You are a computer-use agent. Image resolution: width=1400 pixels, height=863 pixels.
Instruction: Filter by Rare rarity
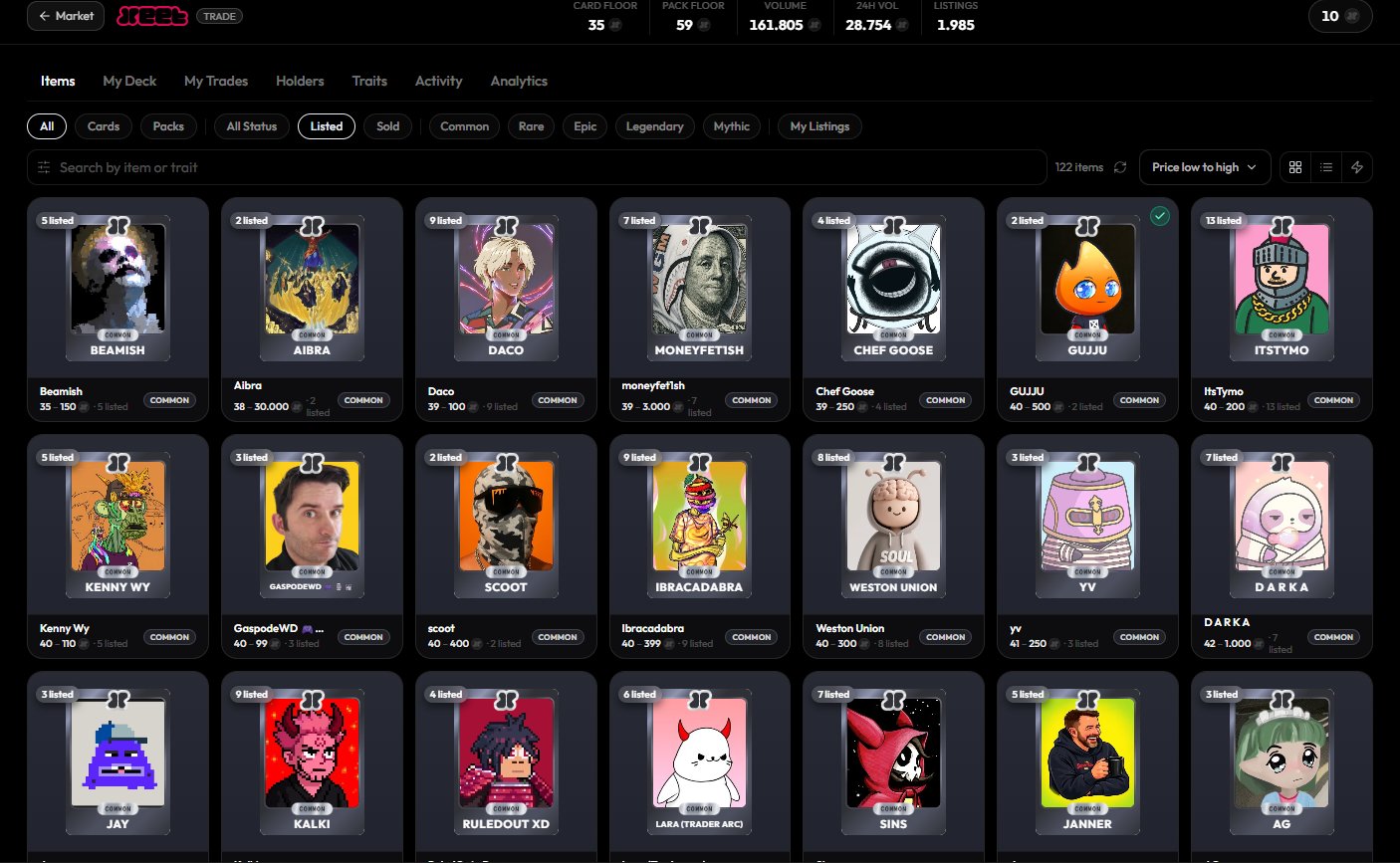[532, 126]
